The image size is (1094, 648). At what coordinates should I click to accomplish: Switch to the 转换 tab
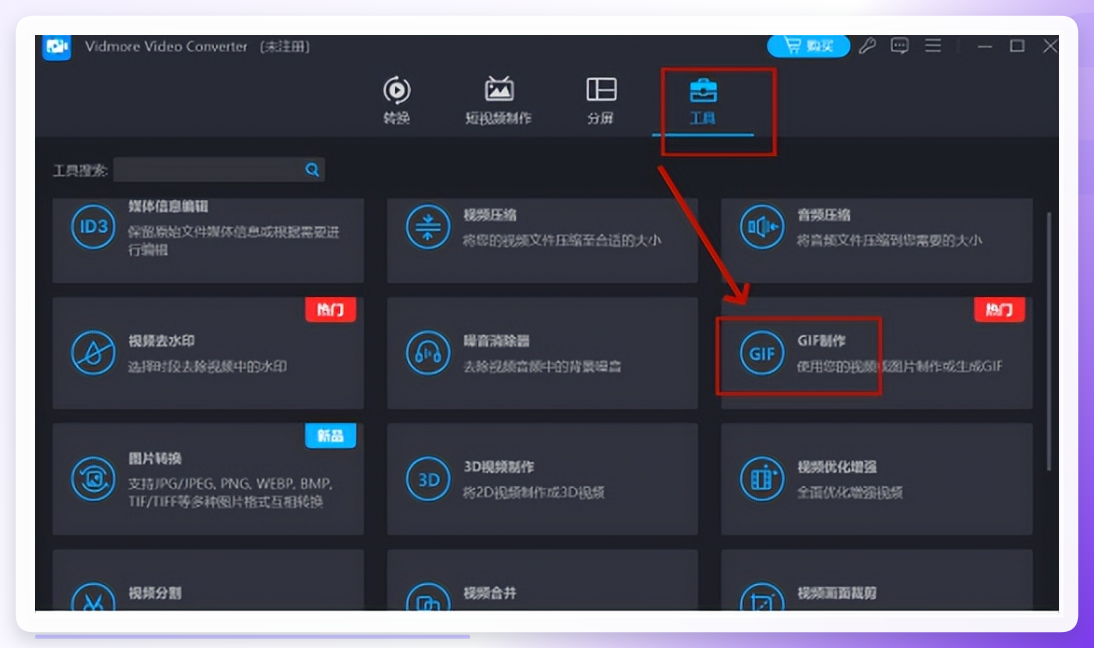[396, 100]
